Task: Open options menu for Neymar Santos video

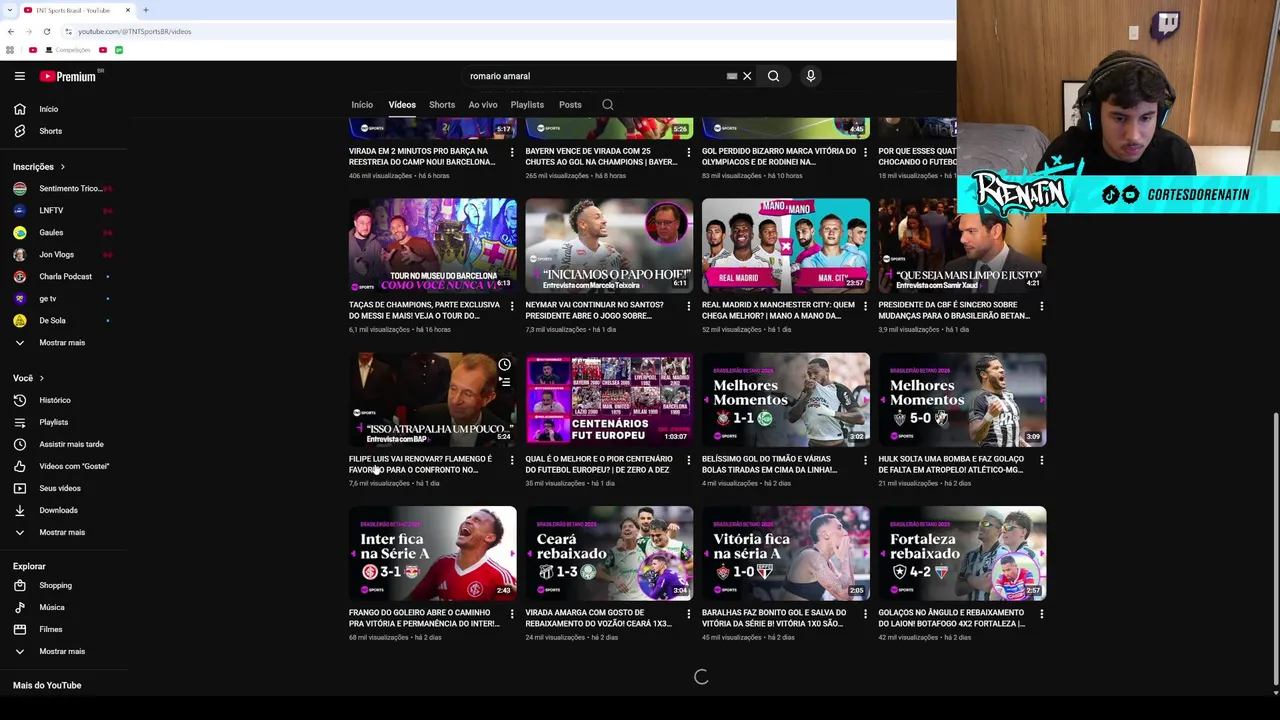Action: 688,307
